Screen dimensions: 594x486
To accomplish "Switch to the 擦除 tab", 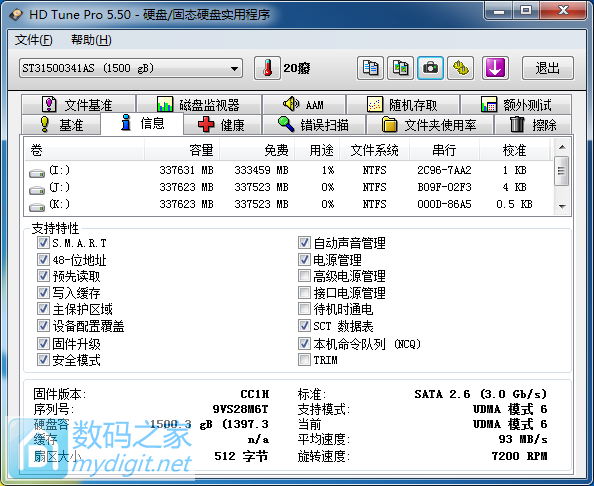I will coord(533,125).
